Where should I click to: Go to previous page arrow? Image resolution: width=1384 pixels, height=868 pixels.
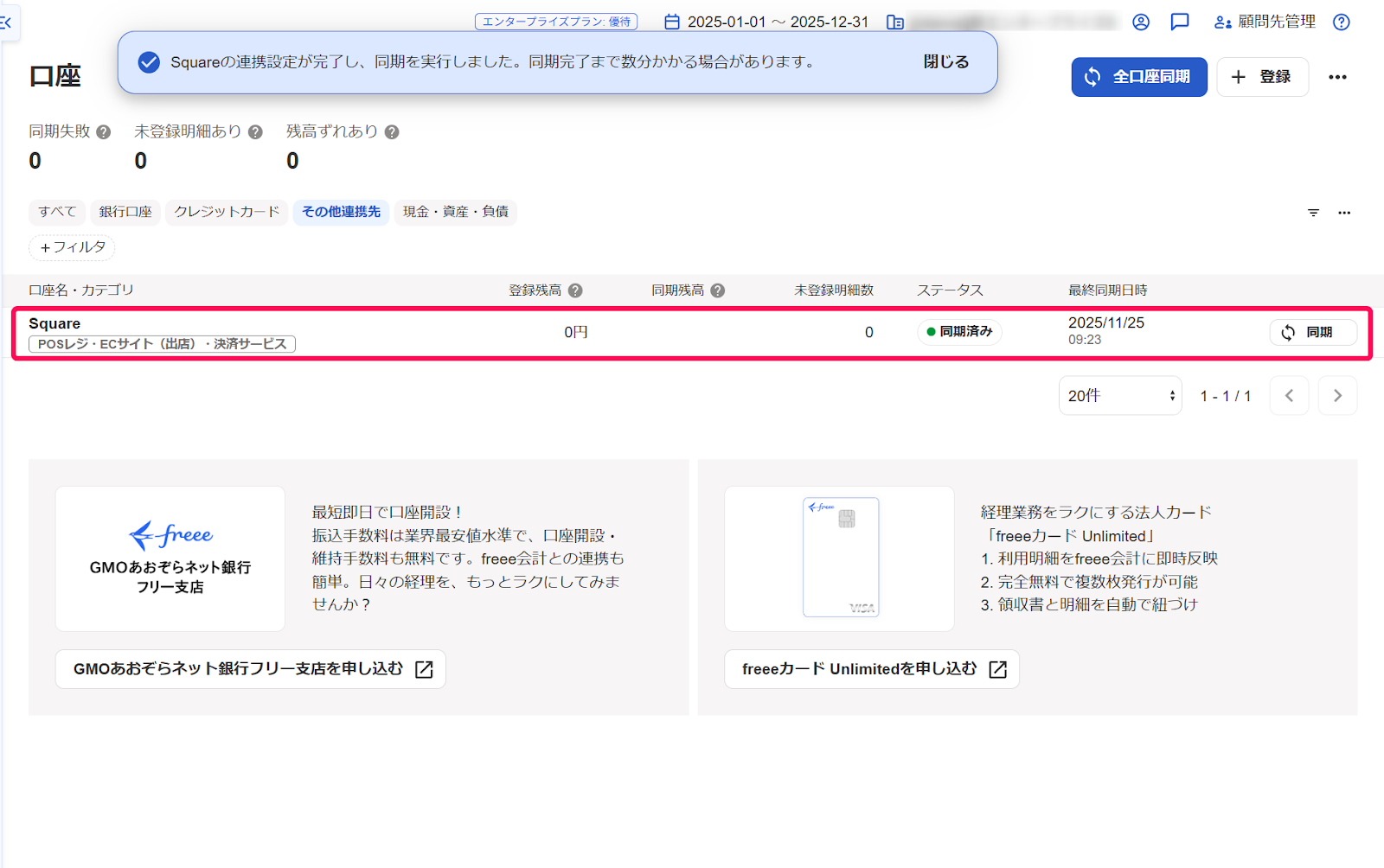pyautogui.click(x=1289, y=396)
